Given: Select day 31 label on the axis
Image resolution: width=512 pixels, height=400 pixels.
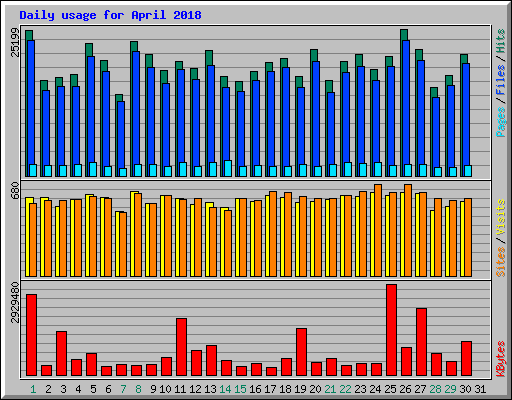Looking at the screenshot, I should 480,389.
